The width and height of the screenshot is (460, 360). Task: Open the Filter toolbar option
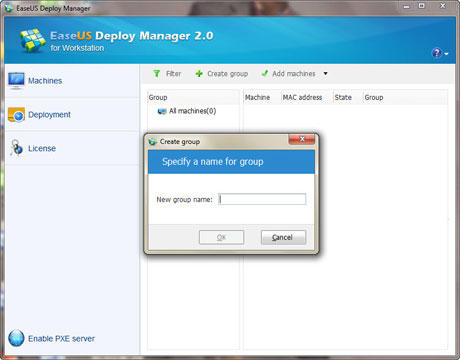pos(173,74)
